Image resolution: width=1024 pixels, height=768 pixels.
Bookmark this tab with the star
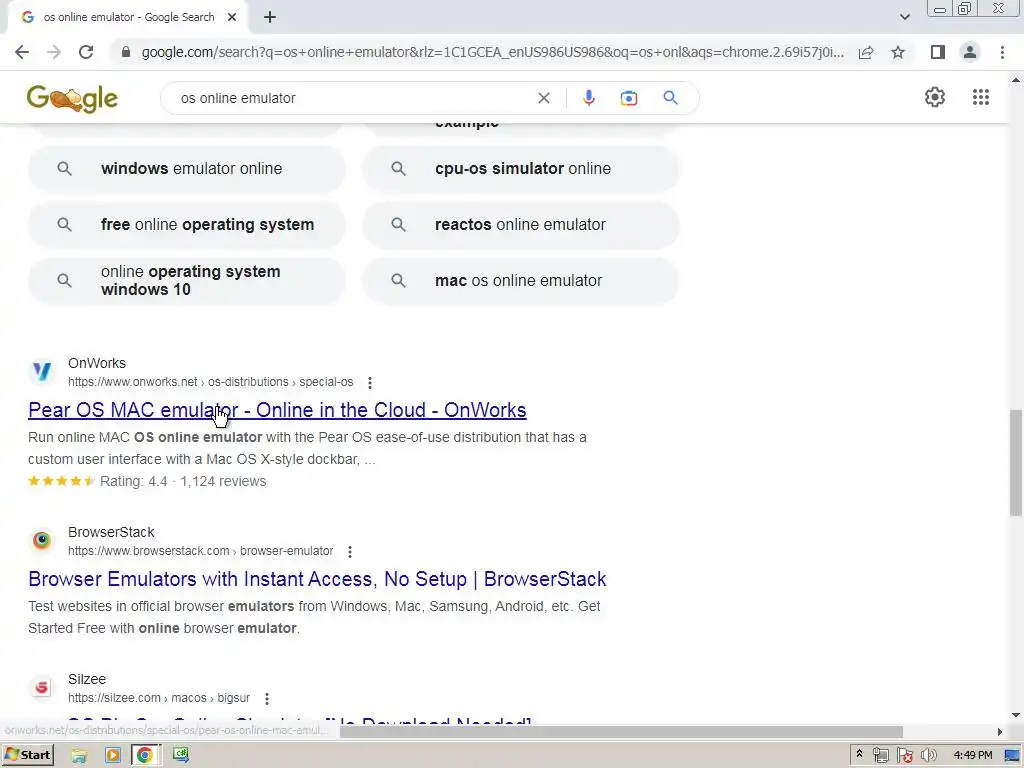click(898, 52)
